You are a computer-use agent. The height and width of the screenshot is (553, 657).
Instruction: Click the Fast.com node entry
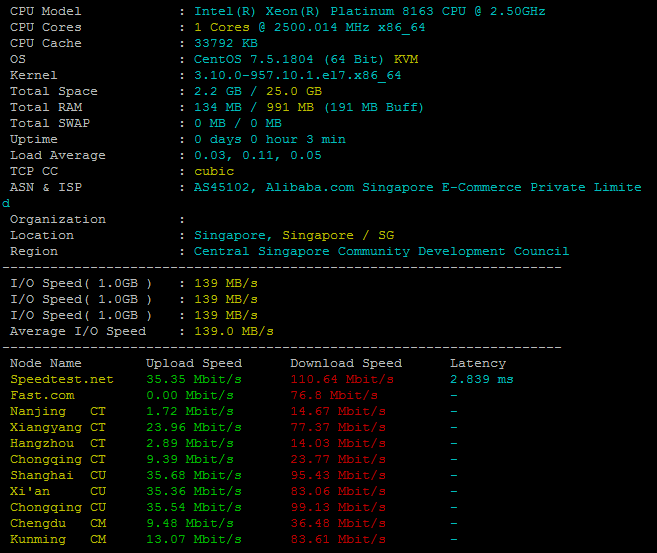click(x=42, y=395)
